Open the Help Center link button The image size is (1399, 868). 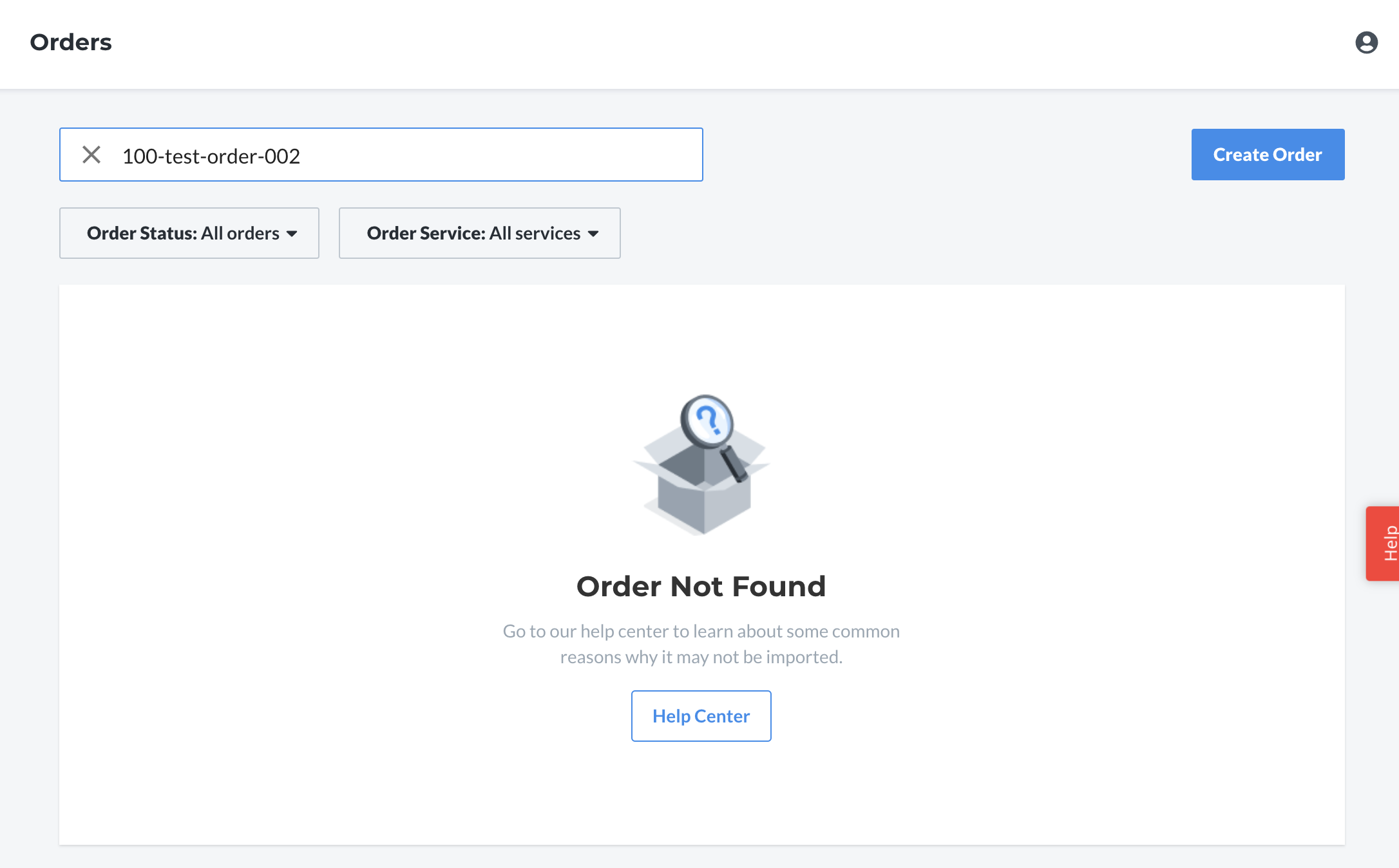[x=701, y=716]
